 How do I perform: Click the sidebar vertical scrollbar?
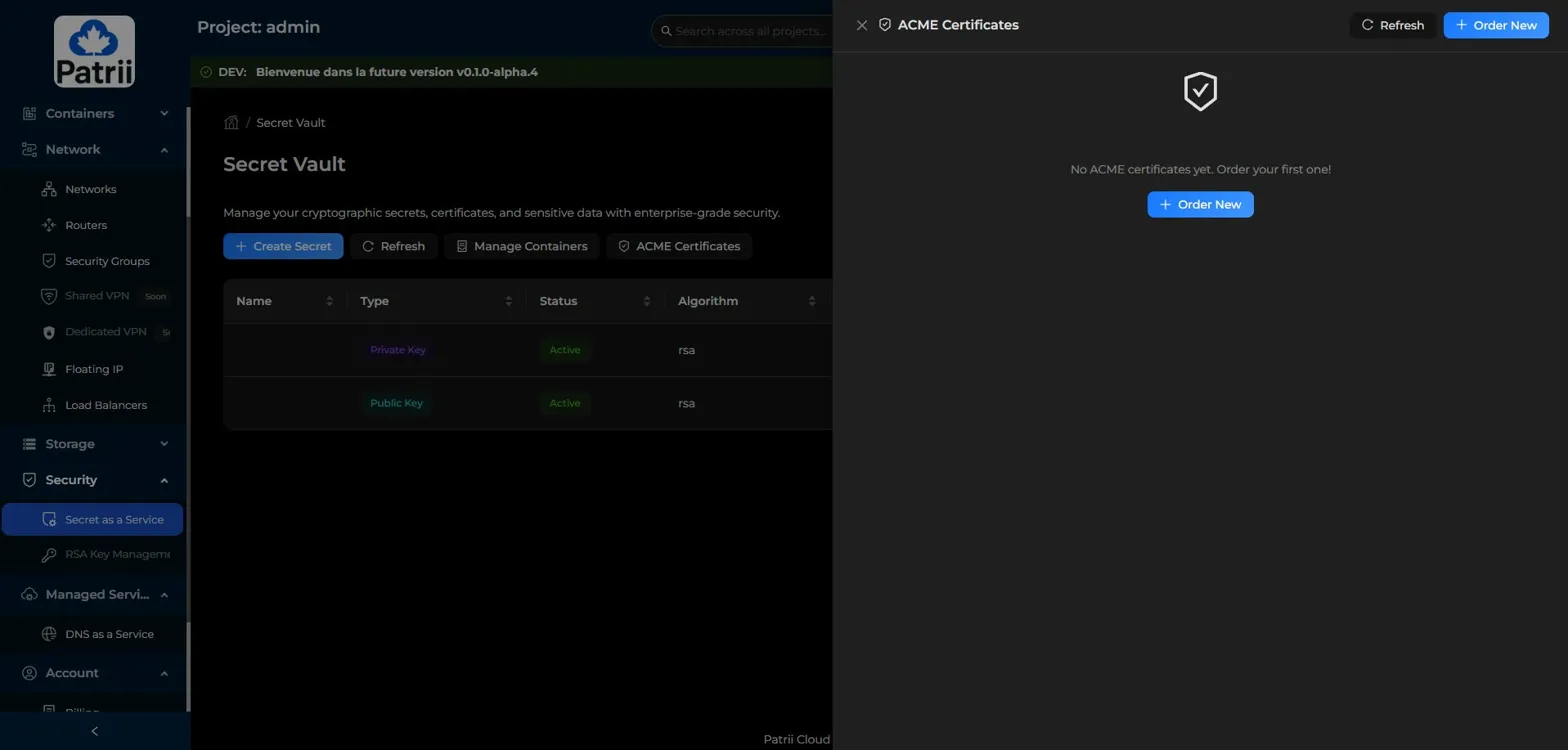pos(188,160)
